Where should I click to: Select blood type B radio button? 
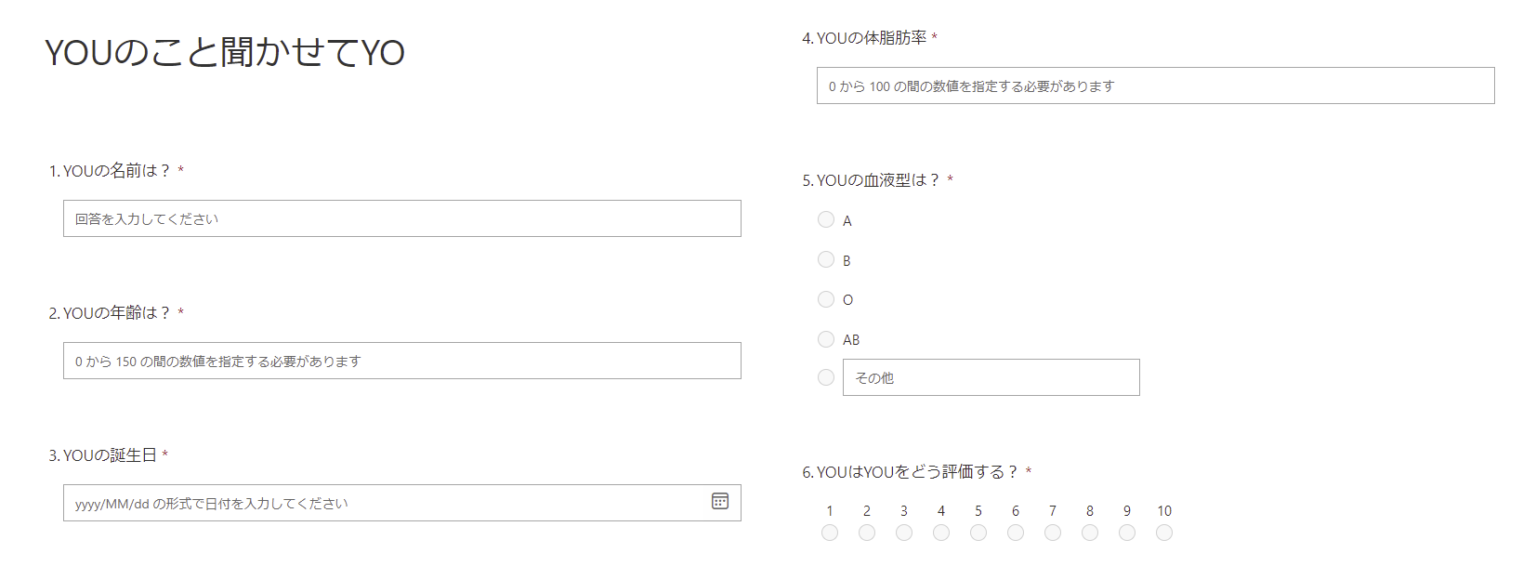826,260
